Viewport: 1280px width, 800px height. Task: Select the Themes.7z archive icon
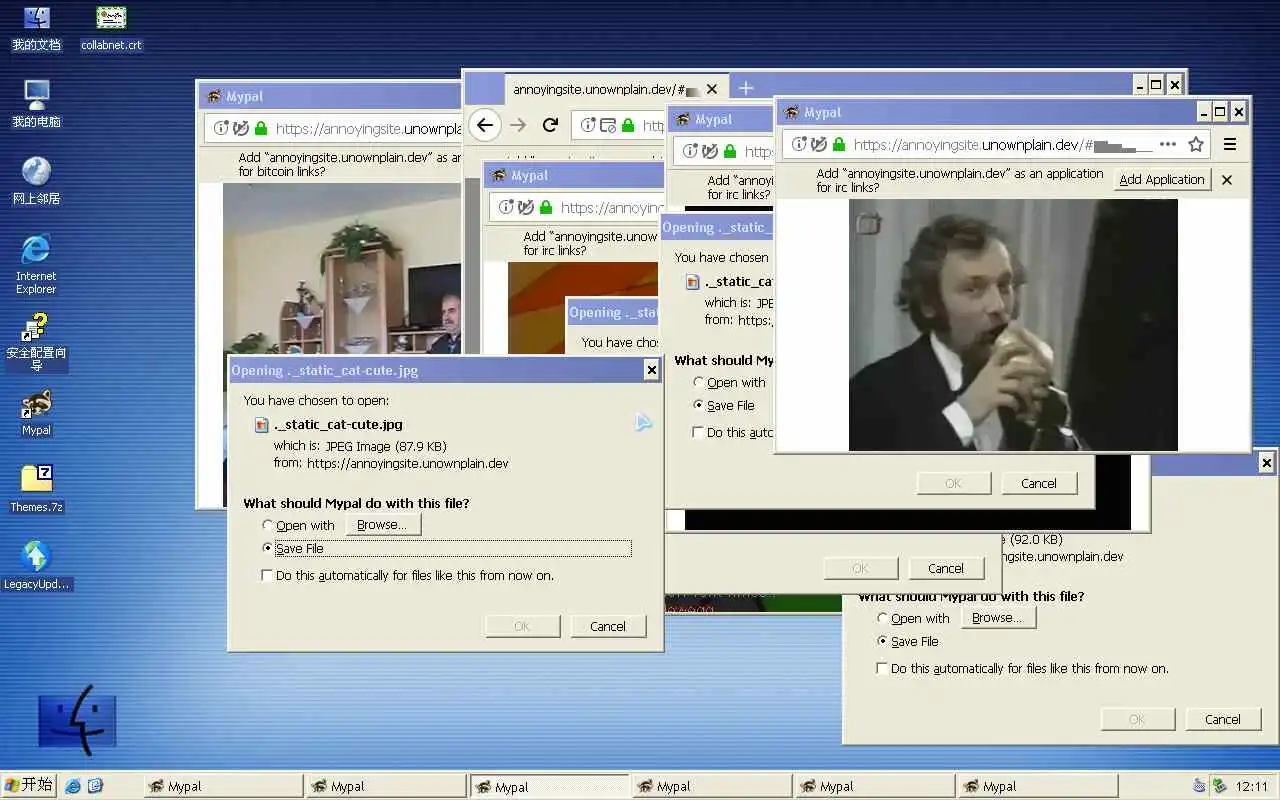click(x=36, y=489)
